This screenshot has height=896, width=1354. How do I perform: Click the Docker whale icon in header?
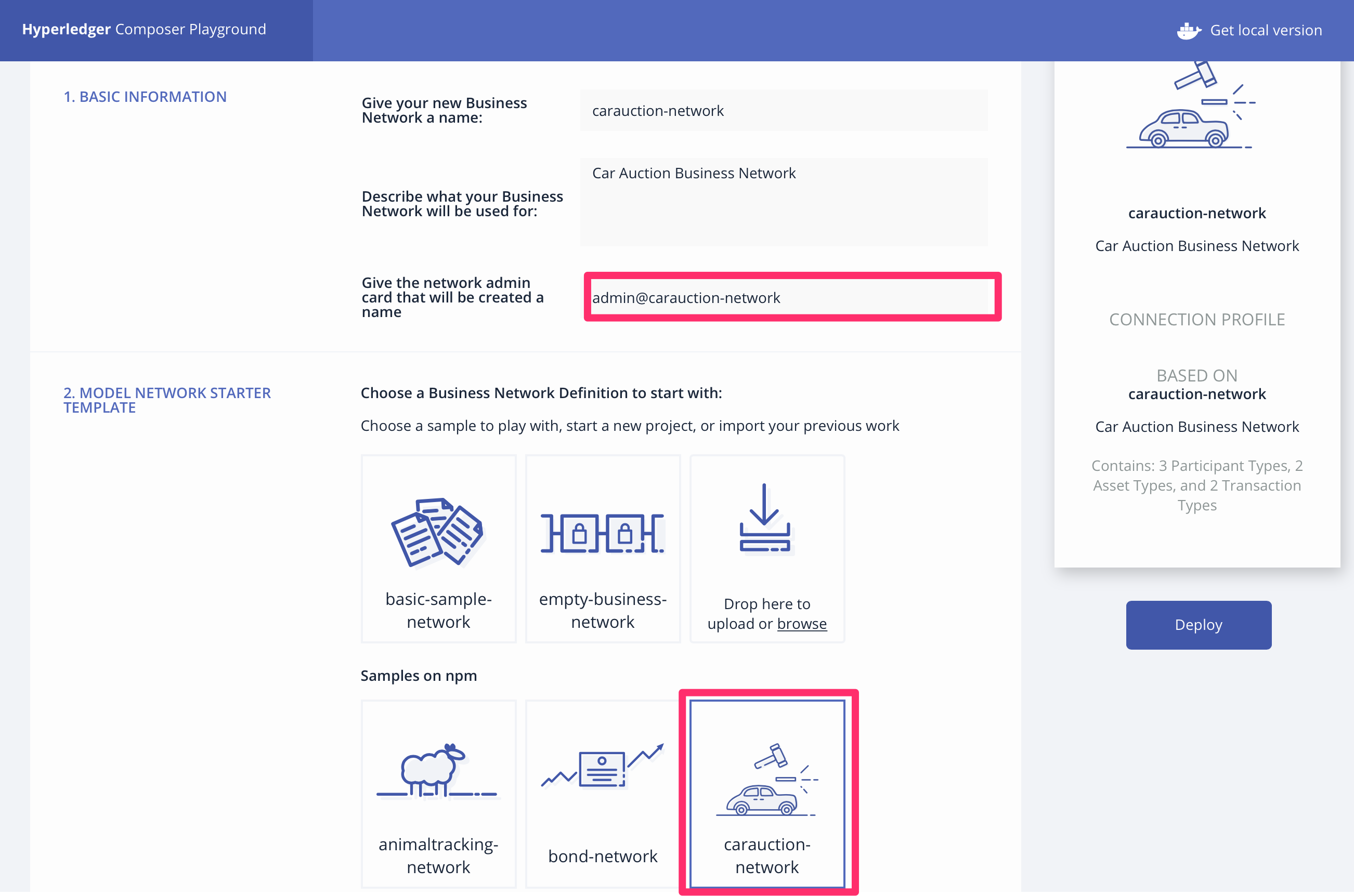pyautogui.click(x=1189, y=30)
